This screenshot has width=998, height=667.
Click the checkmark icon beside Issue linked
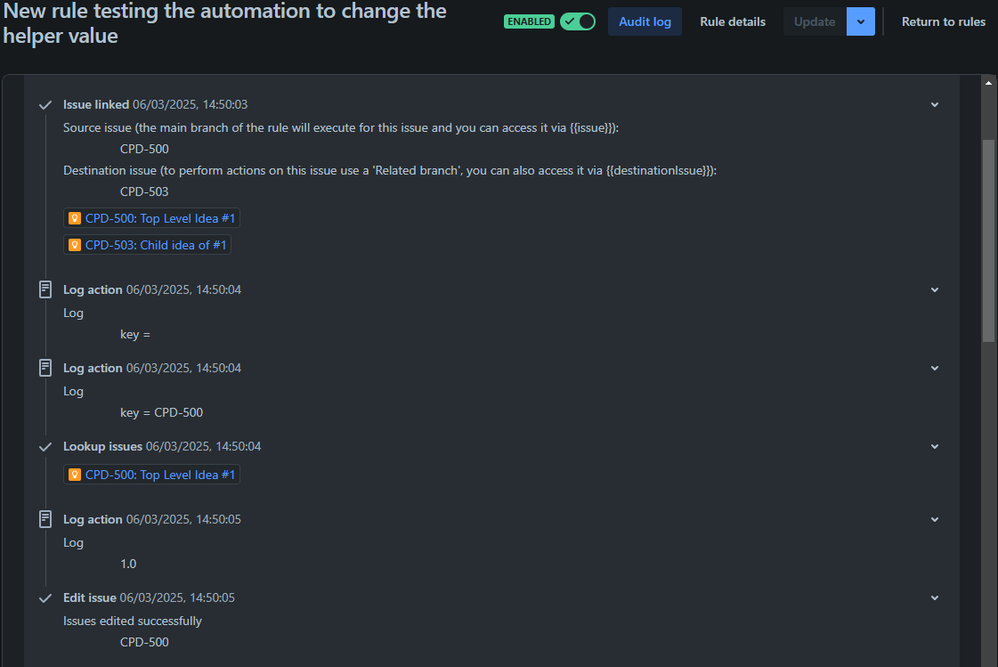(45, 103)
